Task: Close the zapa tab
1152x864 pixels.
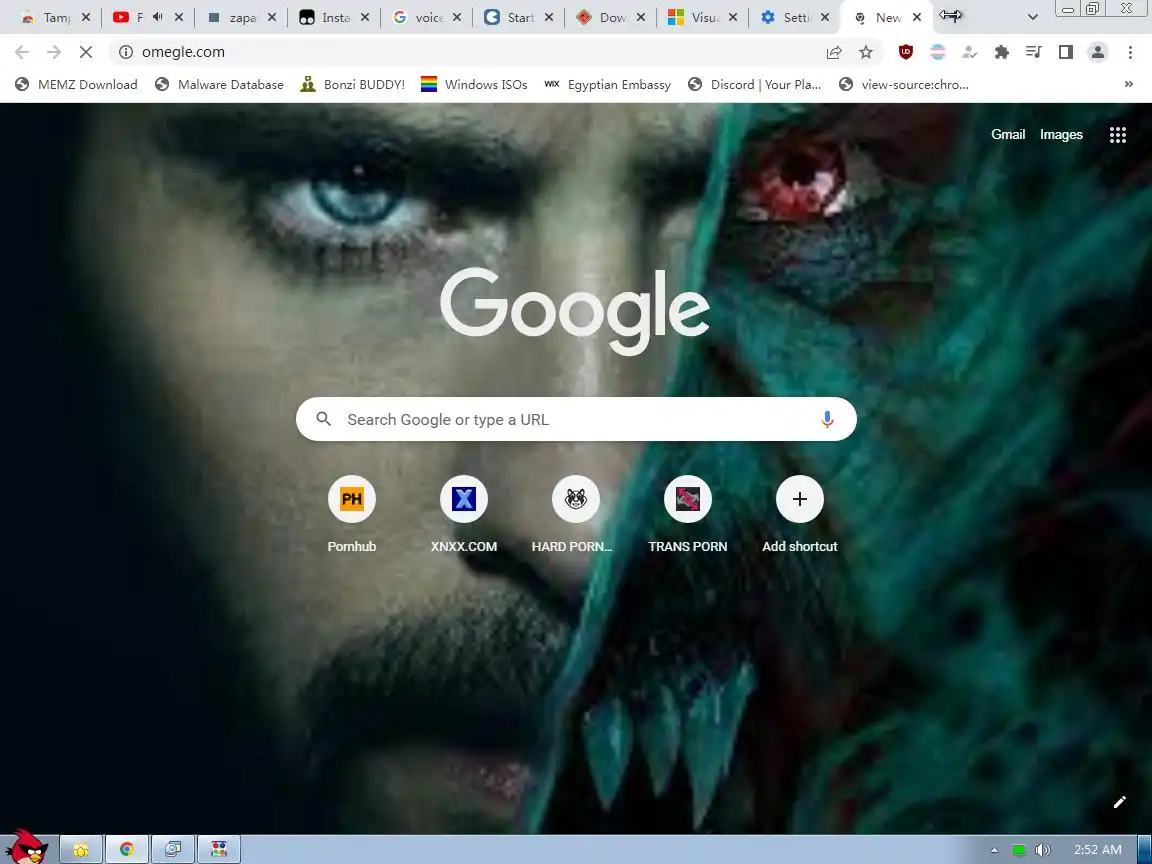Action: click(272, 17)
